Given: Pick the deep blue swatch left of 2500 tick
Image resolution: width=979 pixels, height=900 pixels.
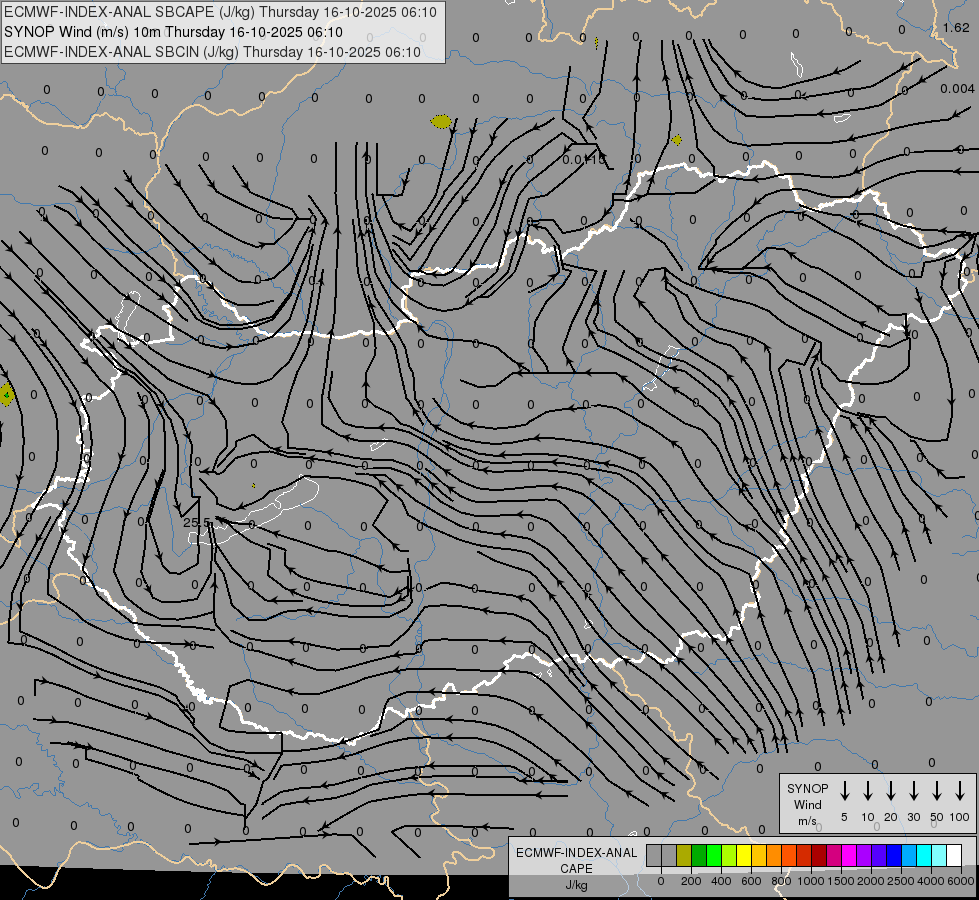Looking at the screenshot, I should pos(893,855).
